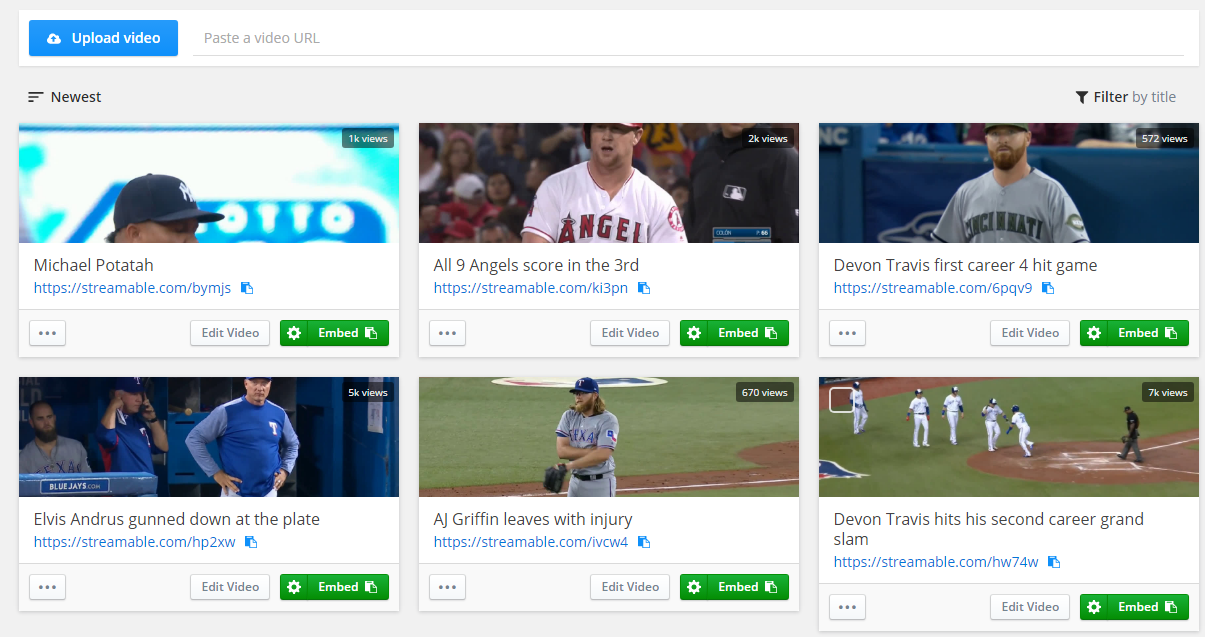Copy Embed code for Devon Travis grand slam
1205x637 pixels.
click(1148, 607)
